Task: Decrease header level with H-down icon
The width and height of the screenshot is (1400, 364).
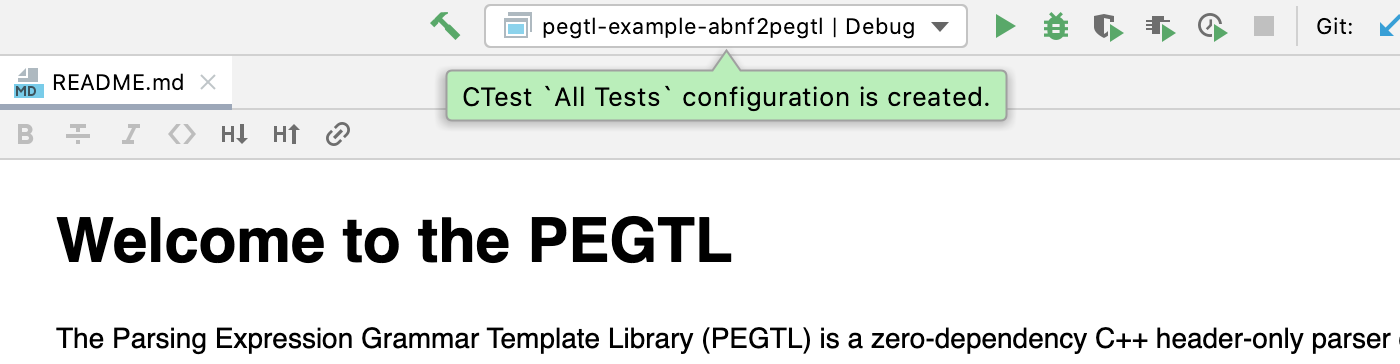Action: [x=234, y=134]
